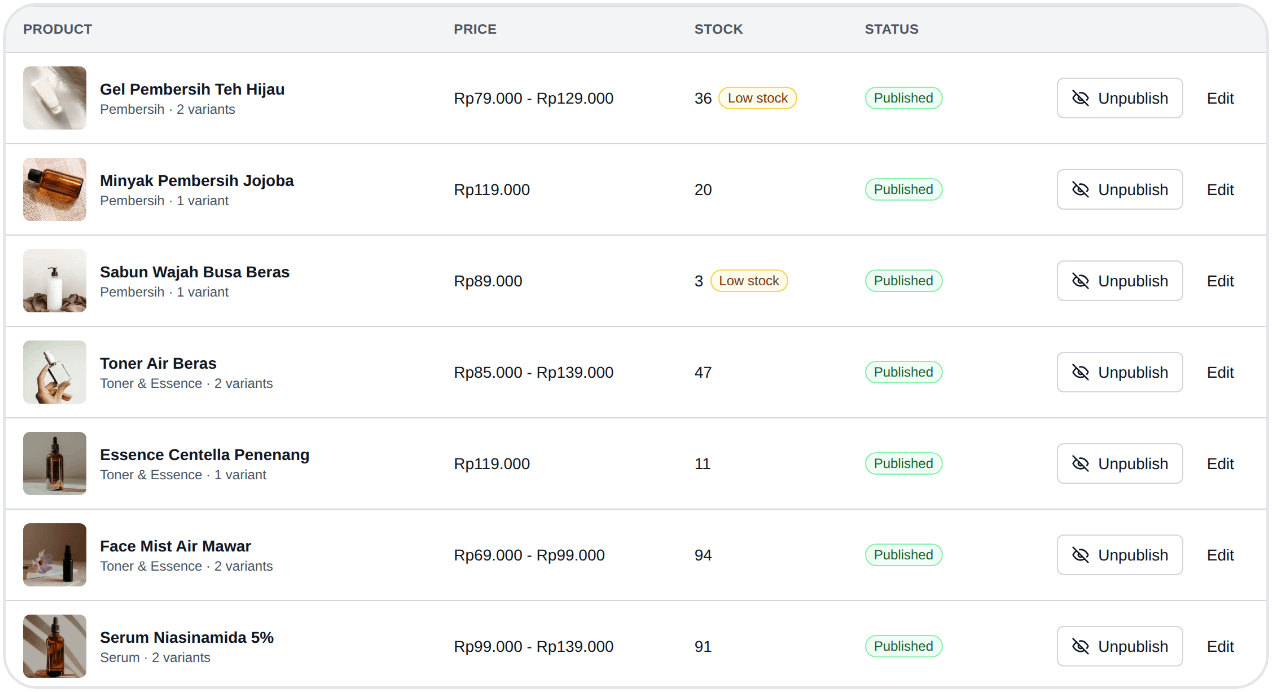Open Toner Air Beras thumbnail
Viewport: 1272px width, 692px height.
tap(55, 372)
